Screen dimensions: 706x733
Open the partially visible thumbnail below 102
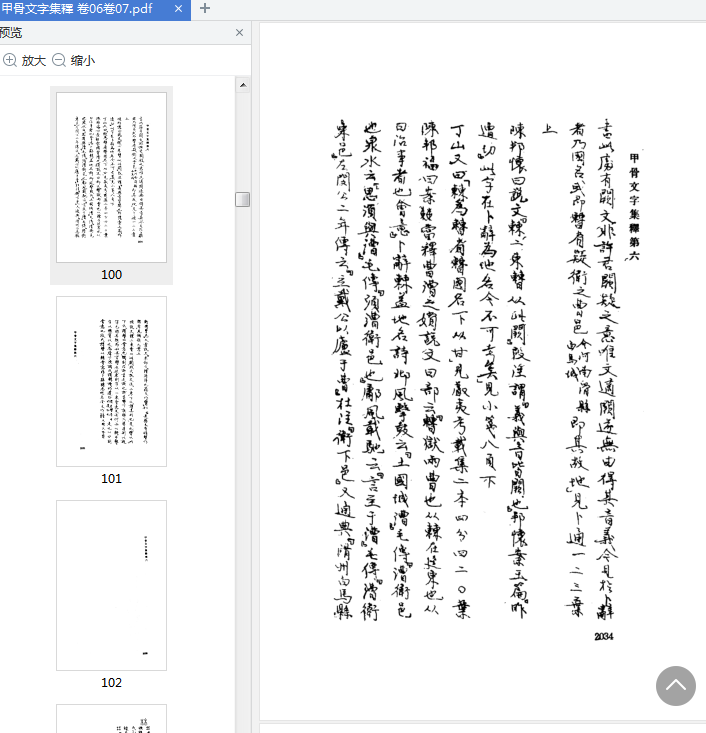[x=111, y=719]
